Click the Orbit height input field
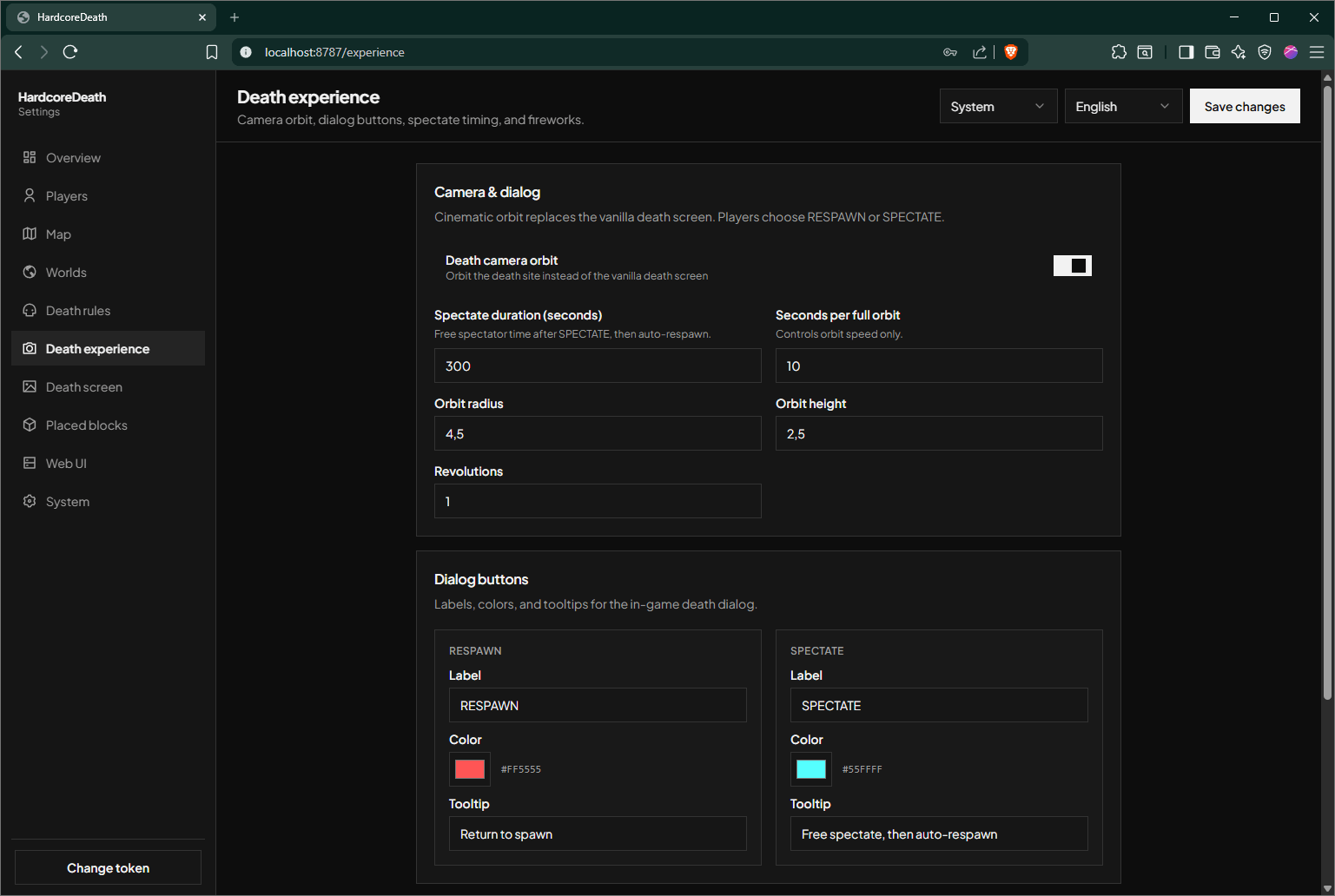The image size is (1335, 896). click(939, 433)
